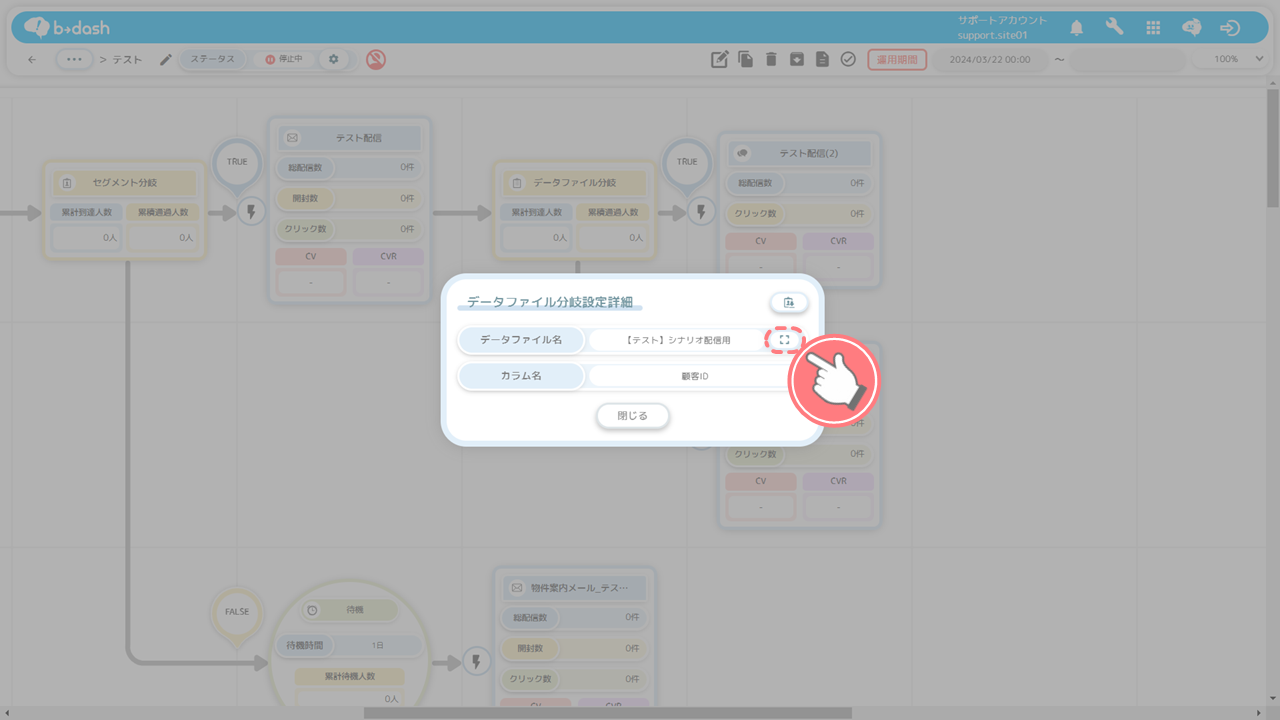Click the 【テスト】シナリオ配信用 file name value
Viewport: 1280px width, 720px height.
pos(679,340)
